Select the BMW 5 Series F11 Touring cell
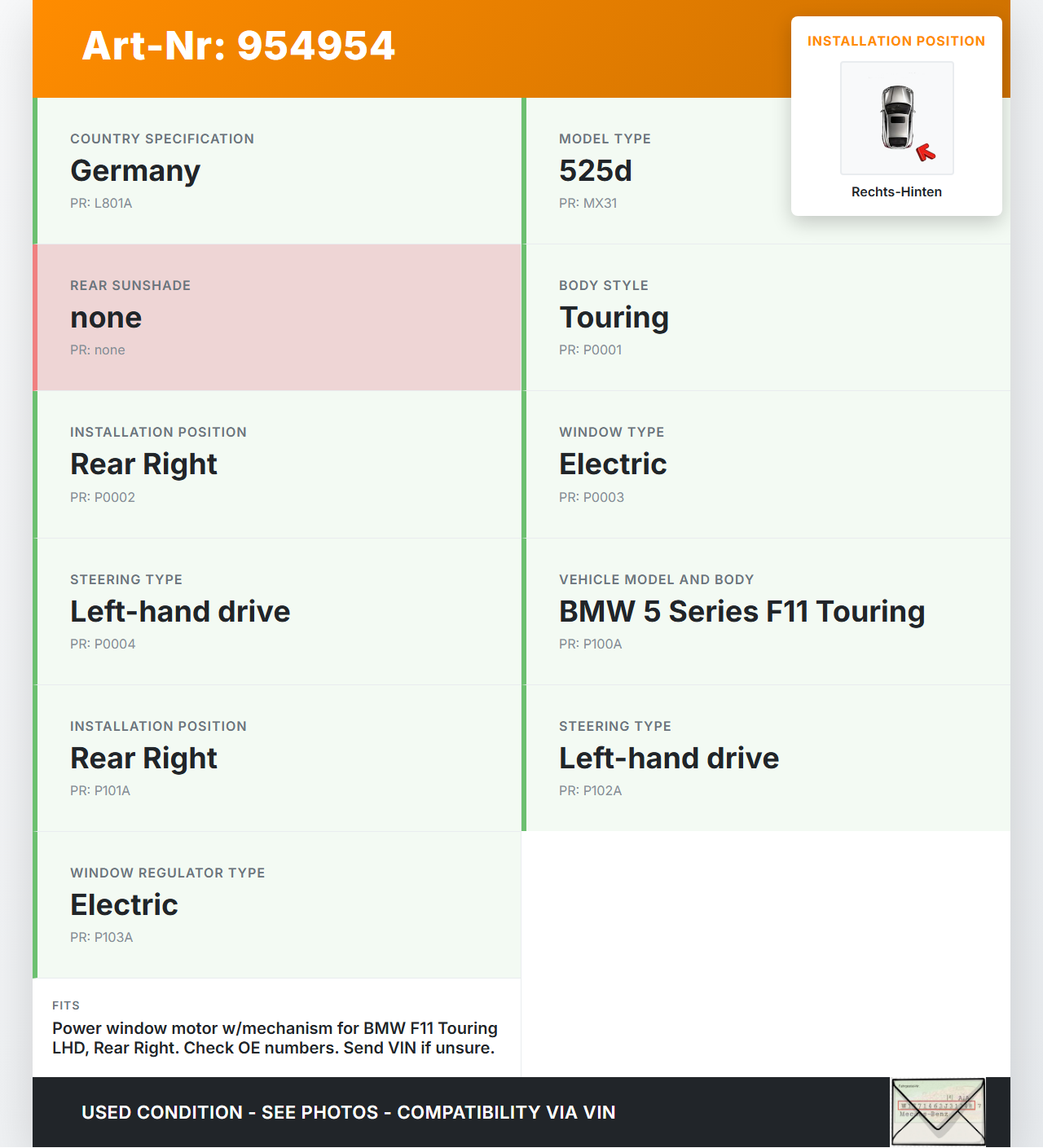Image resolution: width=1043 pixels, height=1148 pixels. tap(766, 611)
